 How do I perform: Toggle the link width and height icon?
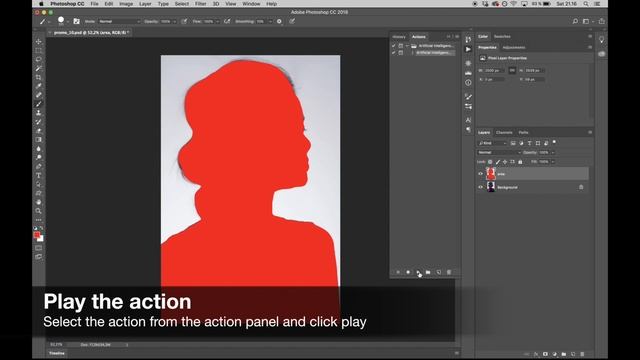pos(512,71)
